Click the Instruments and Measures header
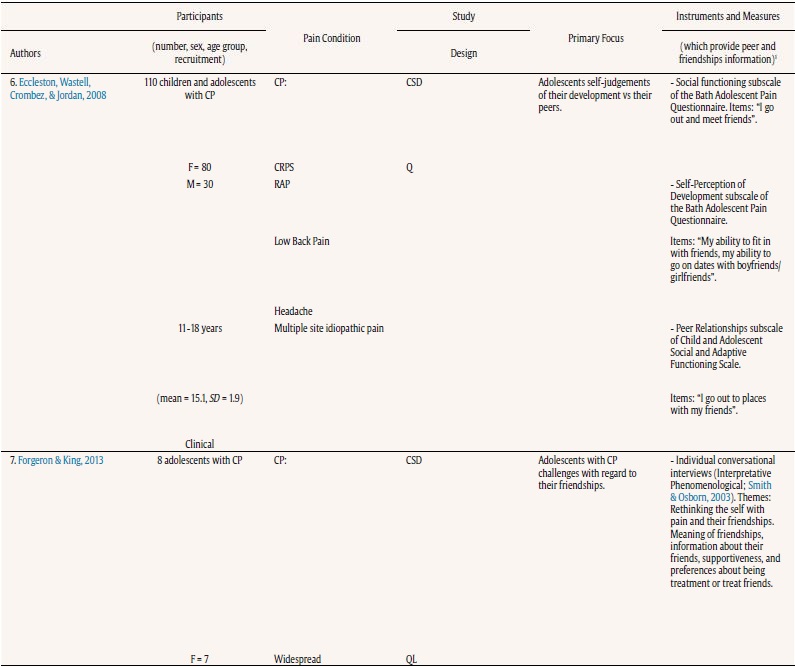This screenshot has width=795, height=667. [x=729, y=16]
